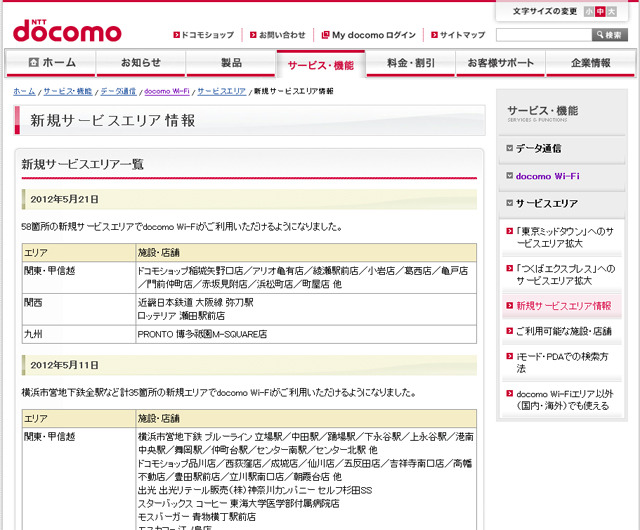Click breadcrumb link データ通信
This screenshot has height=530, width=640.
click(118, 91)
